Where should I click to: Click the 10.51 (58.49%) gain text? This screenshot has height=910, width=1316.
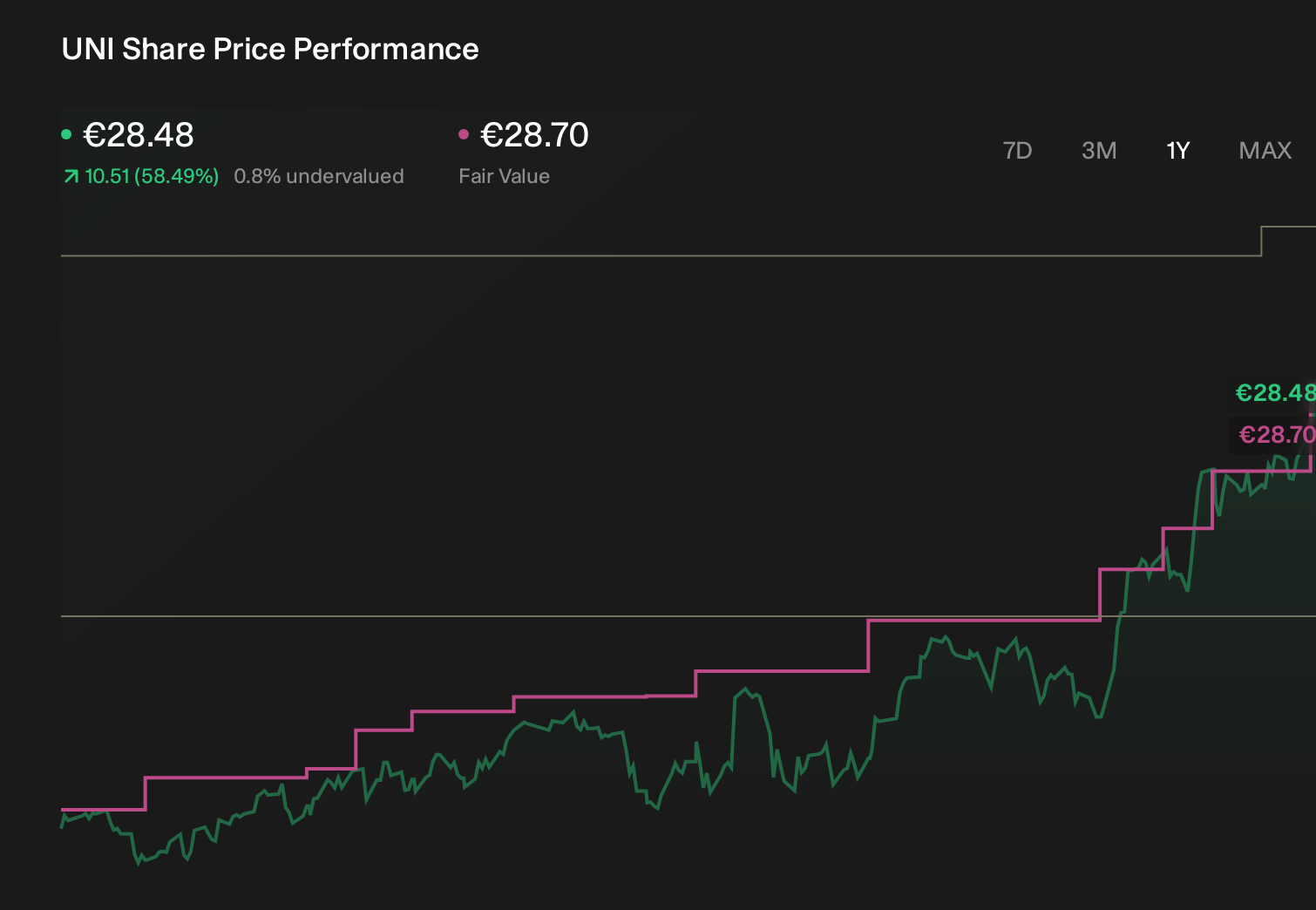coord(152,176)
